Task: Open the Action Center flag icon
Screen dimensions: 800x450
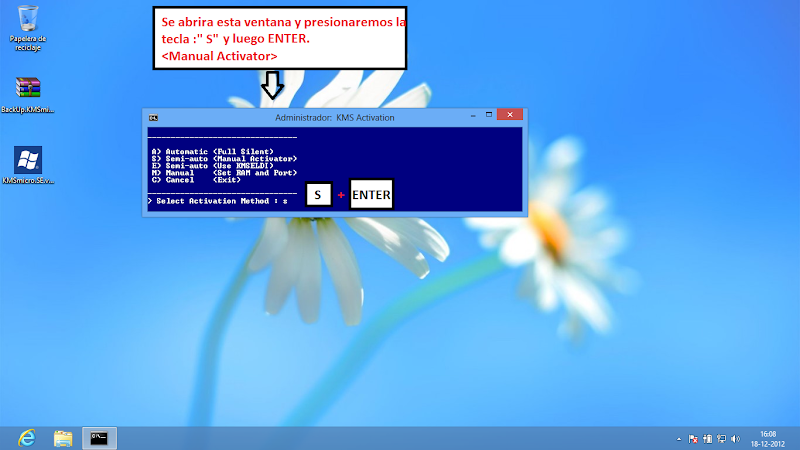Action: [x=693, y=439]
